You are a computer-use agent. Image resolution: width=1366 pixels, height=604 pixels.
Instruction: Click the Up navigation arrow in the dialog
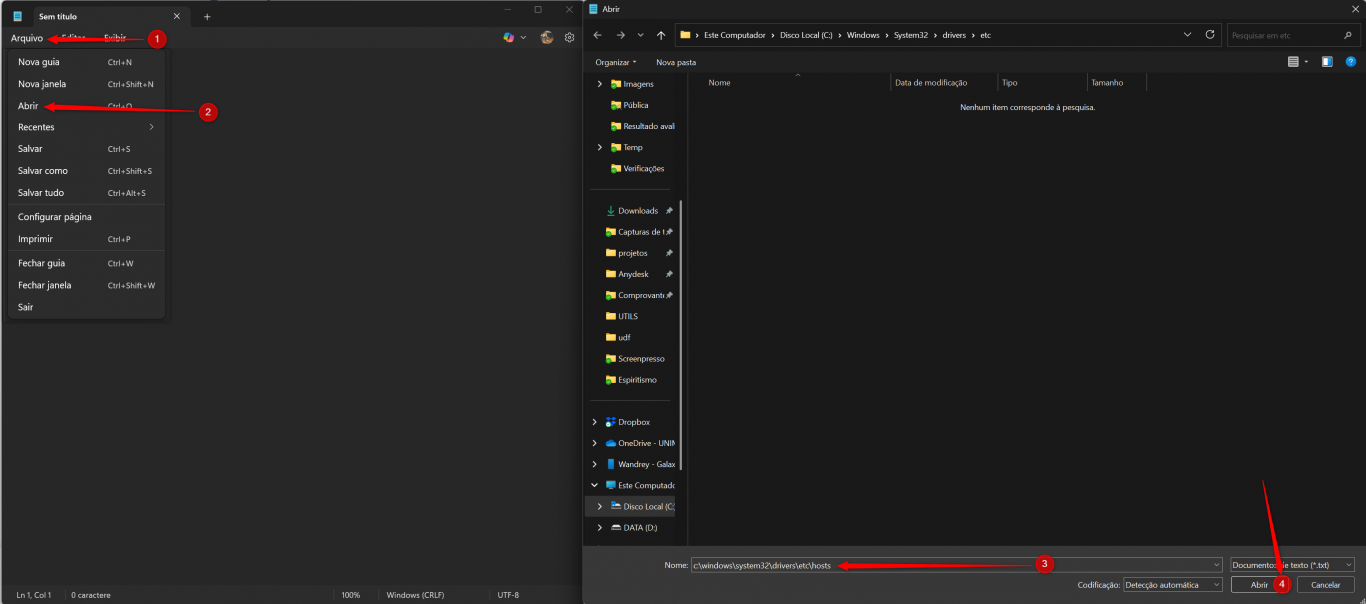click(x=661, y=34)
